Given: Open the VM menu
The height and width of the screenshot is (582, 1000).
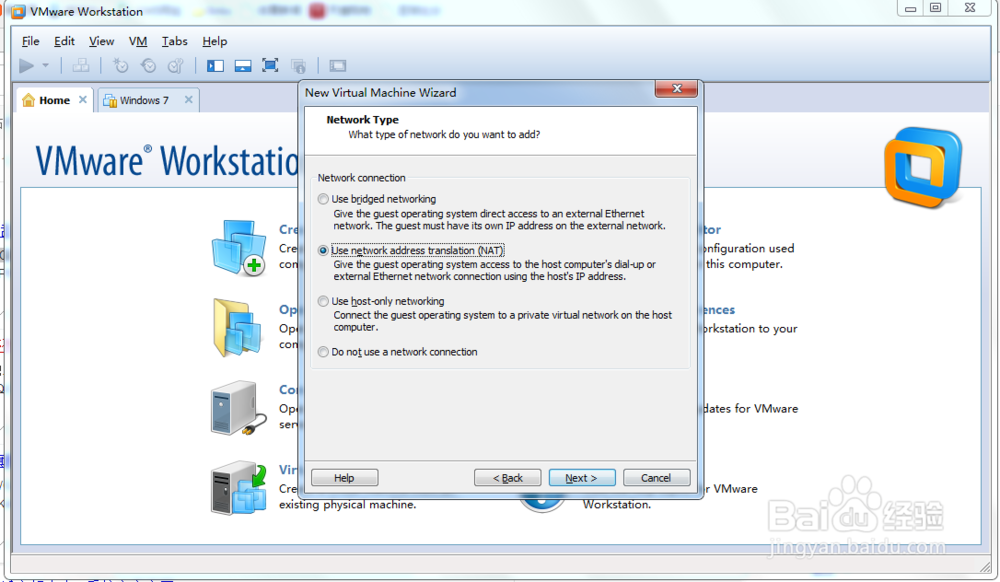Looking at the screenshot, I should [137, 41].
